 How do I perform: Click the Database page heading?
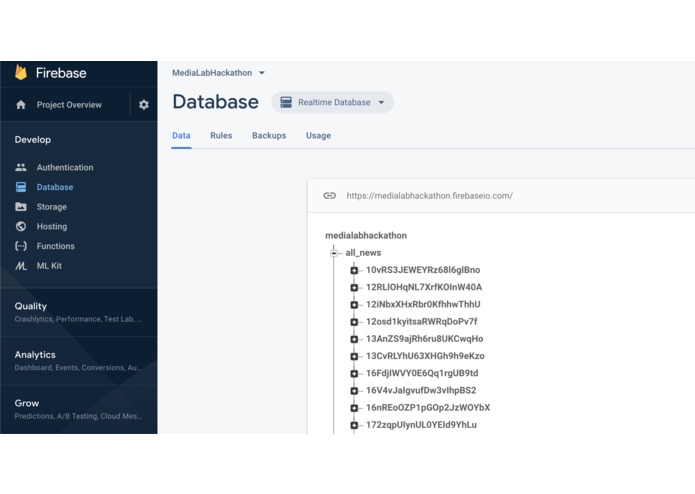pos(215,102)
